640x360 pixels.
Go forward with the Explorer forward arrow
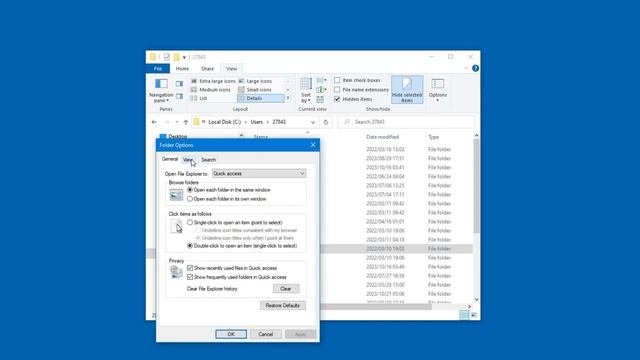(x=167, y=122)
